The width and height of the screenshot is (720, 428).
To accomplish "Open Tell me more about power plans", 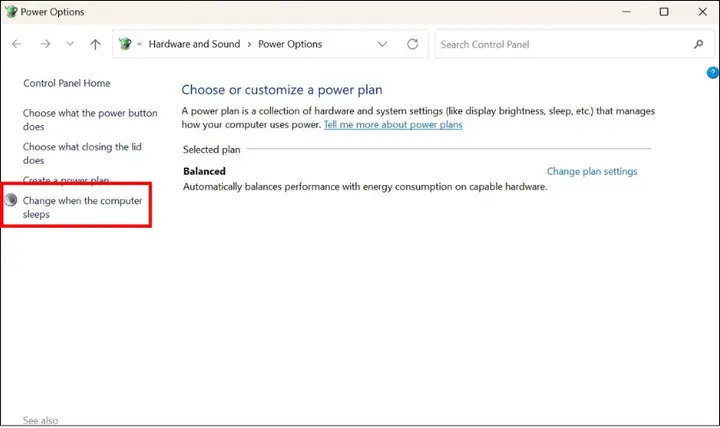I will click(393, 124).
